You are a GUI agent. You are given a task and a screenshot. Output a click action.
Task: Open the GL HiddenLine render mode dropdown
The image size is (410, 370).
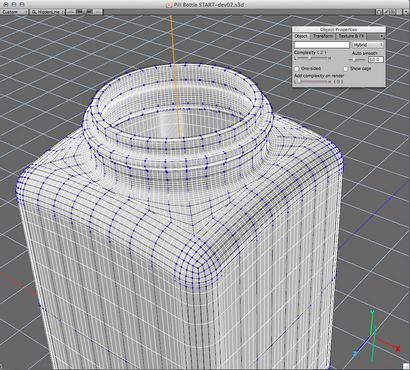47,12
